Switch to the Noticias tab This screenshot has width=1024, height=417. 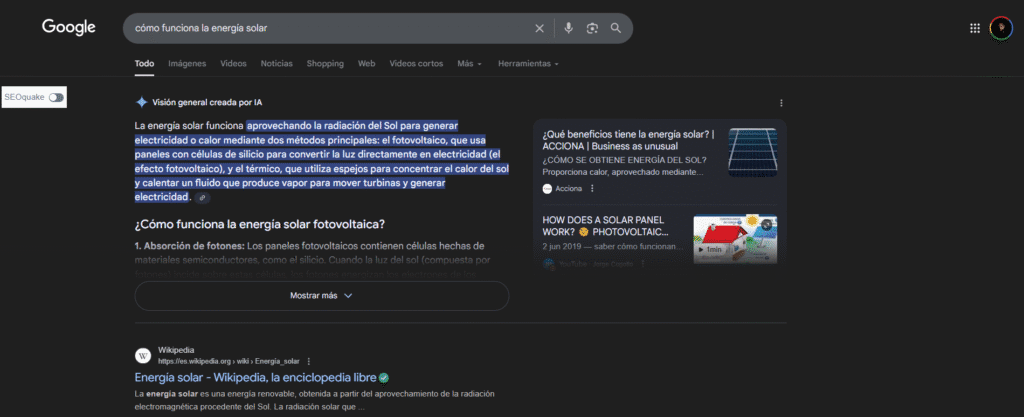coord(276,64)
